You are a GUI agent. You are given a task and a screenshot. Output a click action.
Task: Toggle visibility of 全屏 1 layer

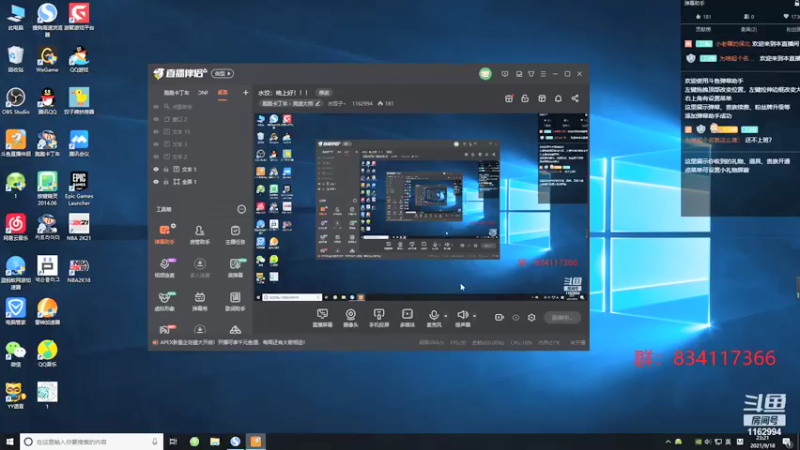click(x=156, y=182)
